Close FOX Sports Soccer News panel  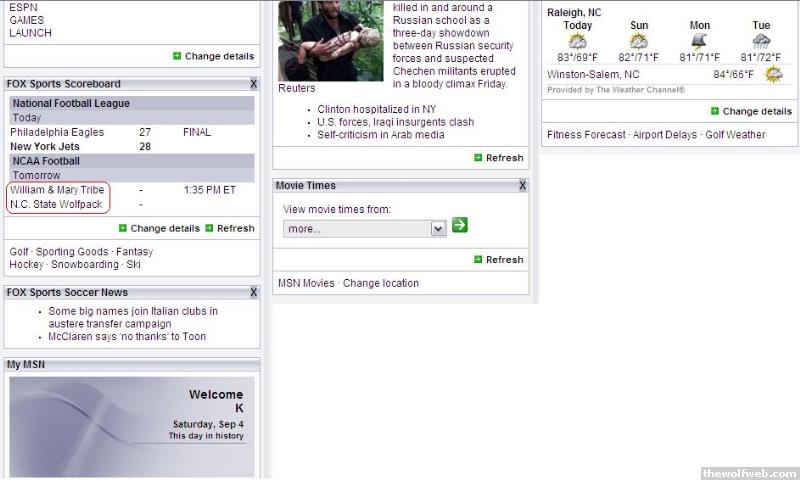[253, 293]
